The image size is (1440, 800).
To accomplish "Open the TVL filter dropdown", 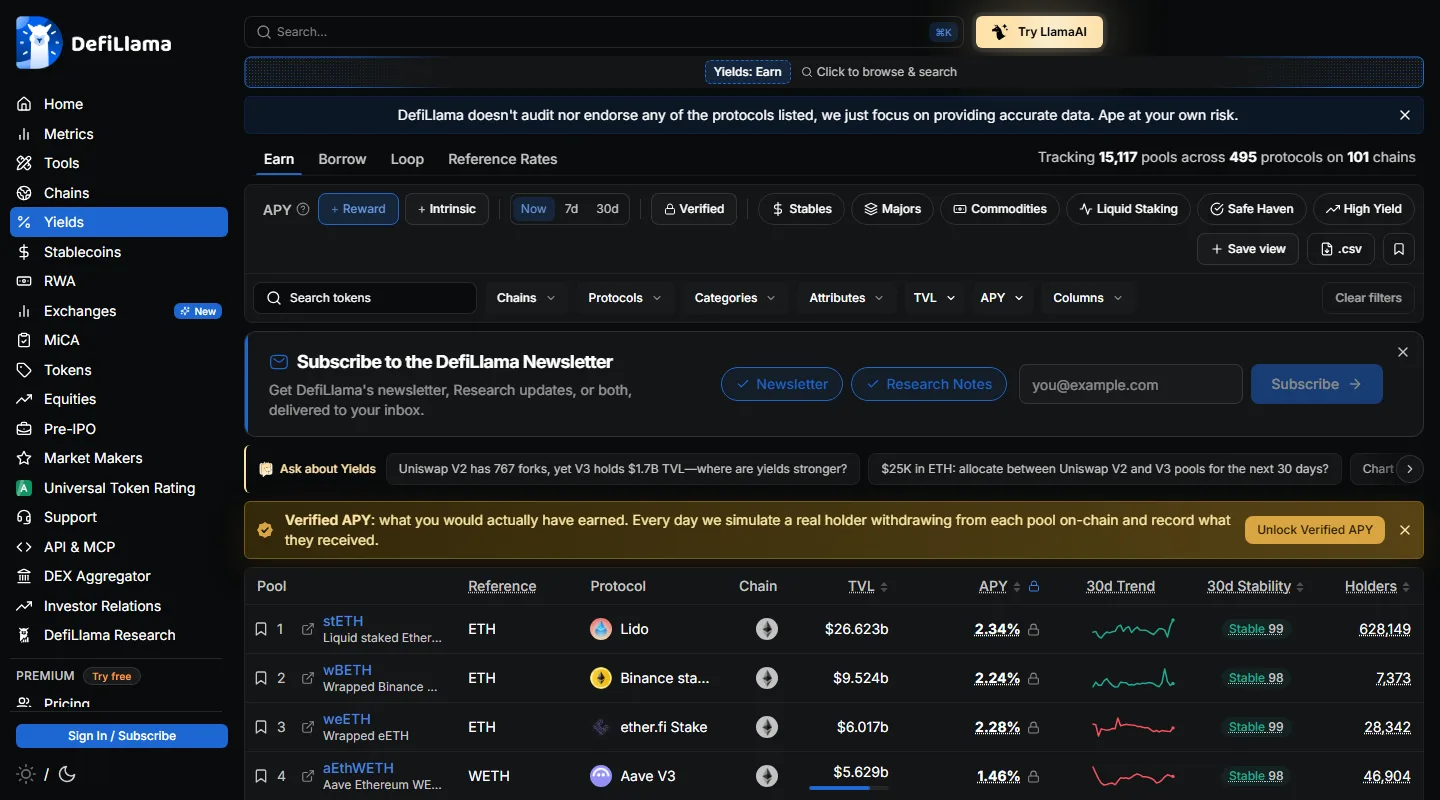I will tap(934, 298).
